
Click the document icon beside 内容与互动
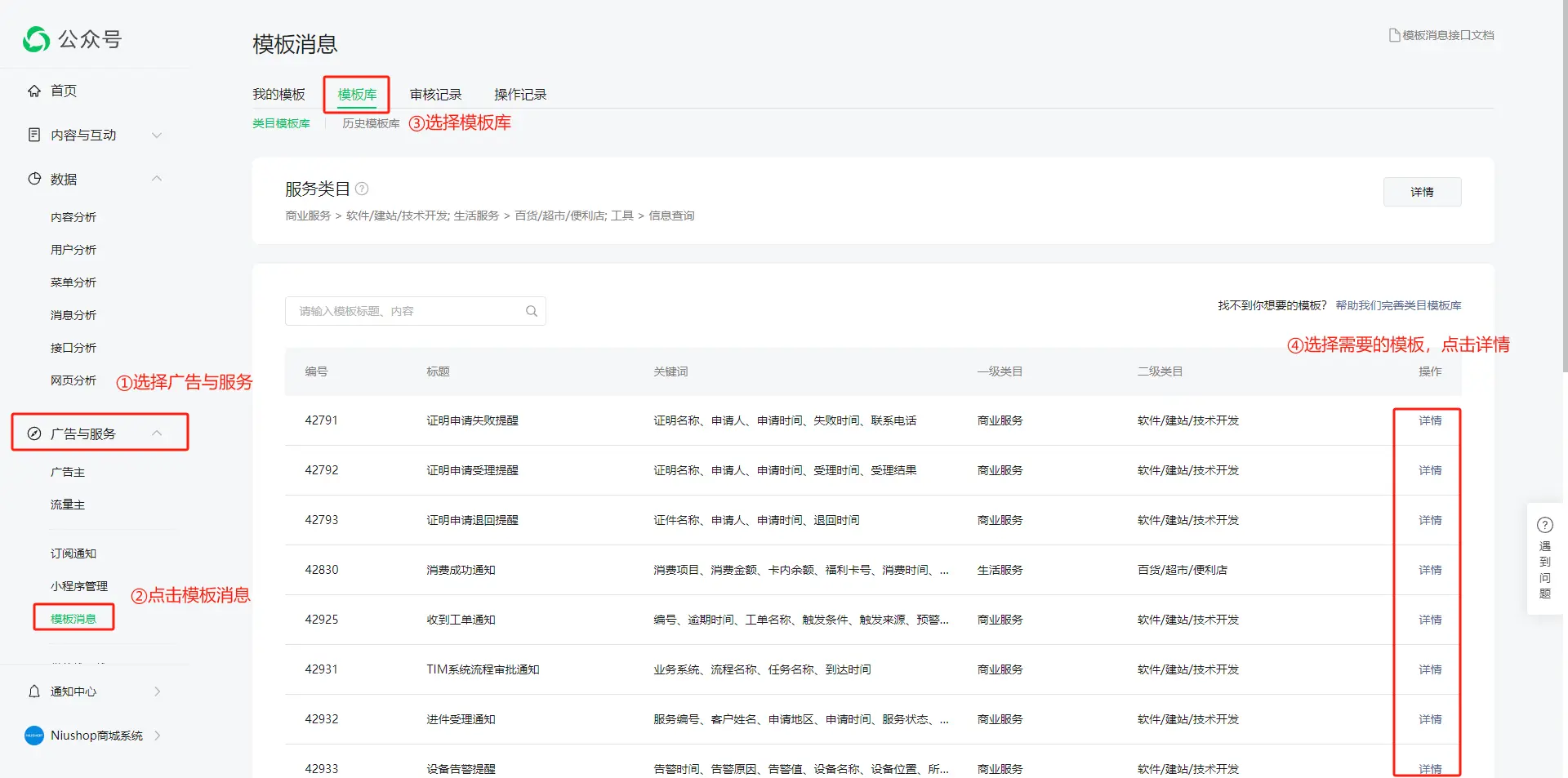tap(34, 135)
